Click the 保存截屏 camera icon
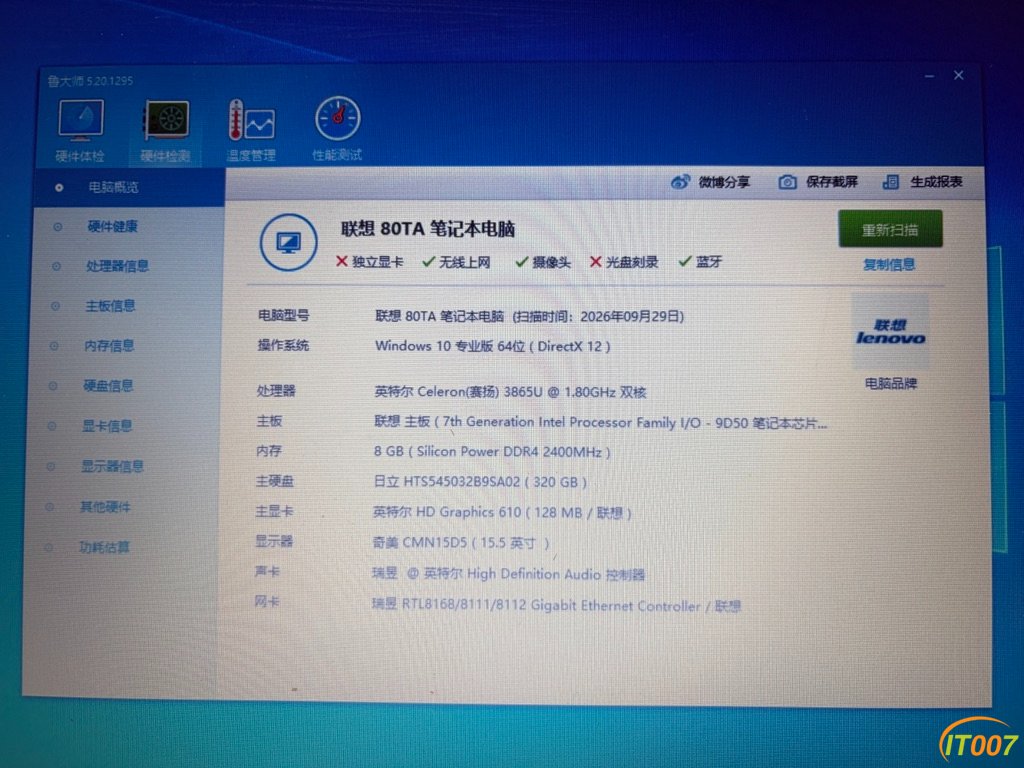This screenshot has height=768, width=1024. pyautogui.click(x=788, y=182)
